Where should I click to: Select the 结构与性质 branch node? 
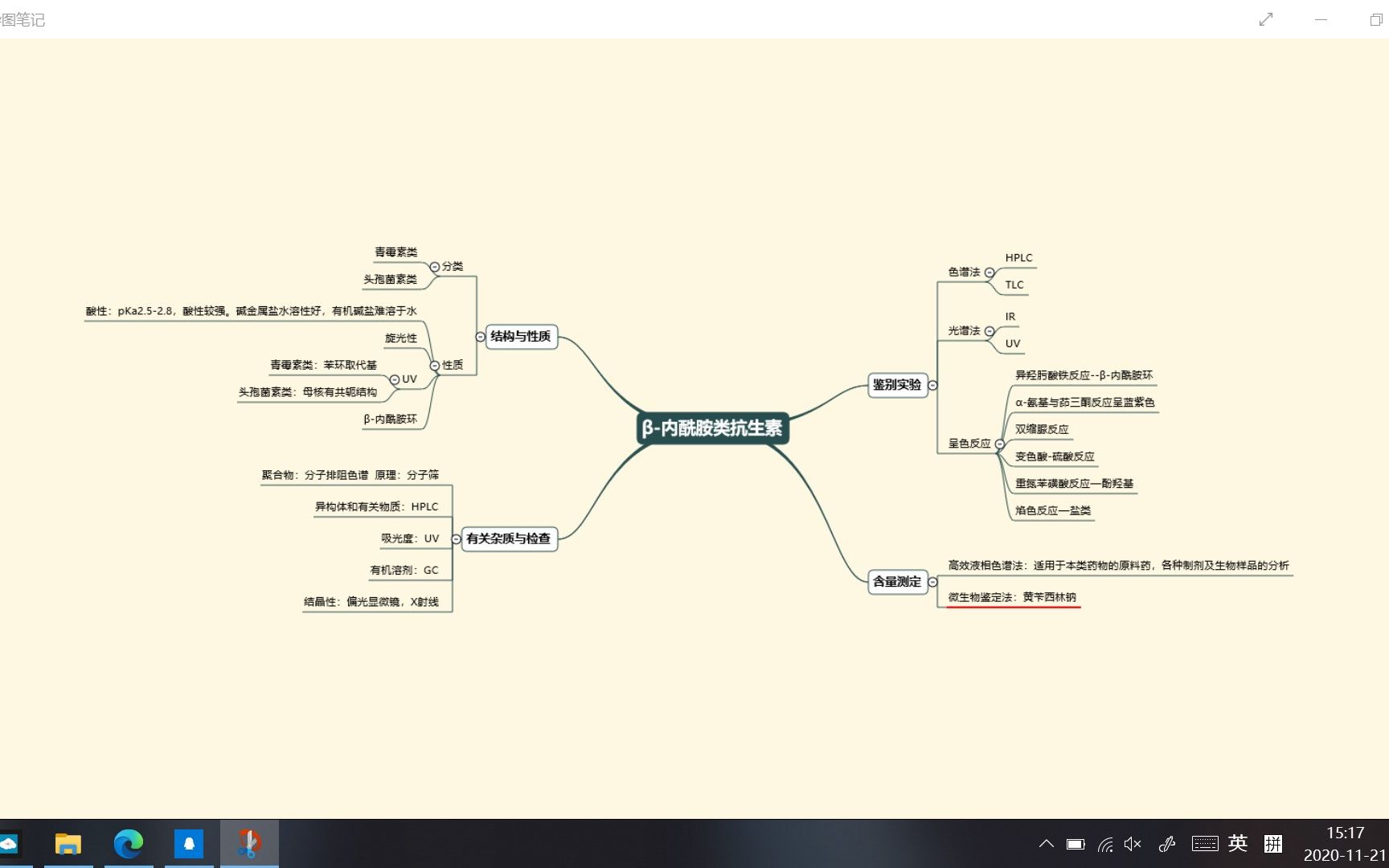[x=521, y=336]
